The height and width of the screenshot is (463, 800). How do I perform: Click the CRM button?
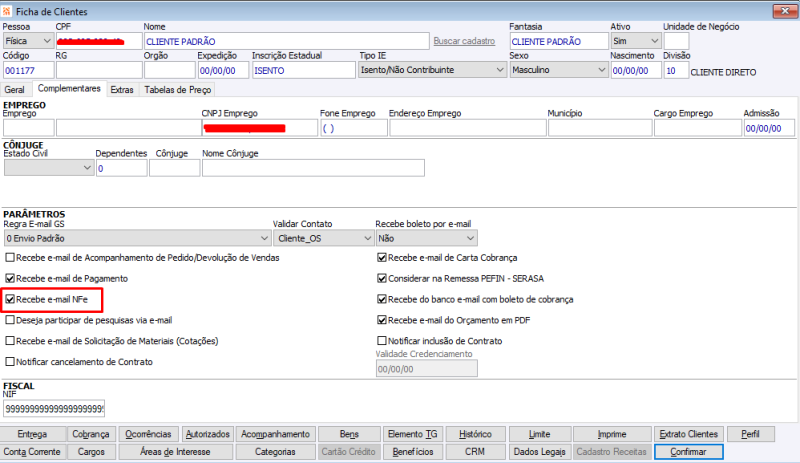(476, 452)
